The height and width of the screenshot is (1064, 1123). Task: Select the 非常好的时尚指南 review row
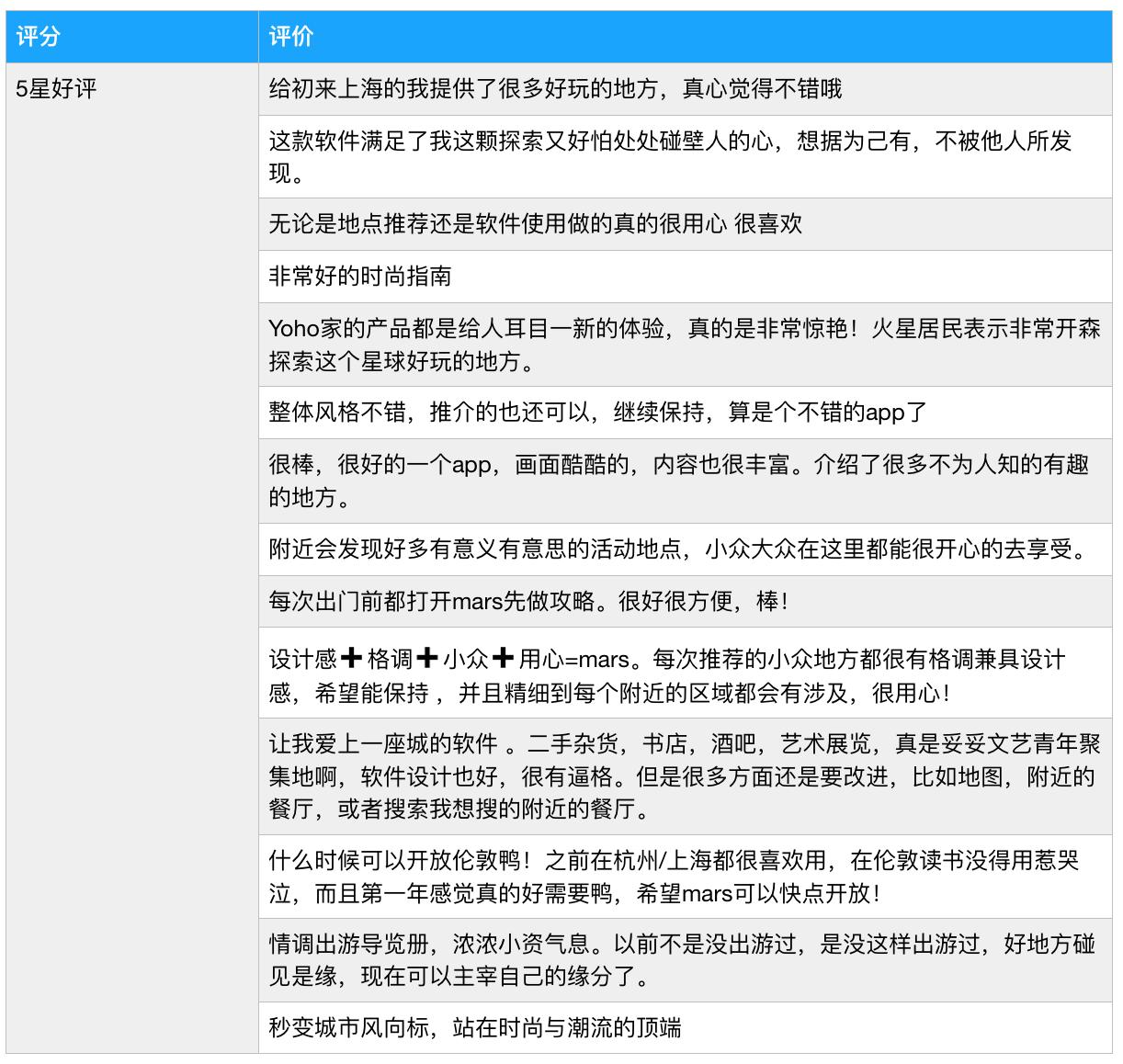click(x=360, y=277)
